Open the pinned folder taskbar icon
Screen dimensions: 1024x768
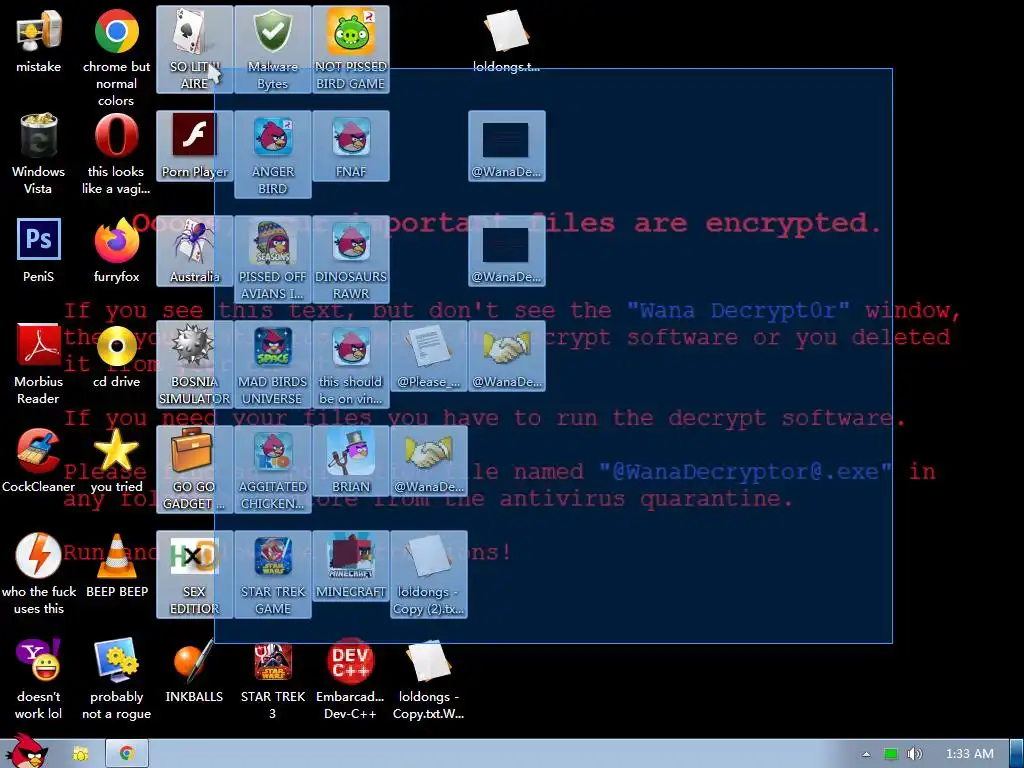pyautogui.click(x=81, y=754)
